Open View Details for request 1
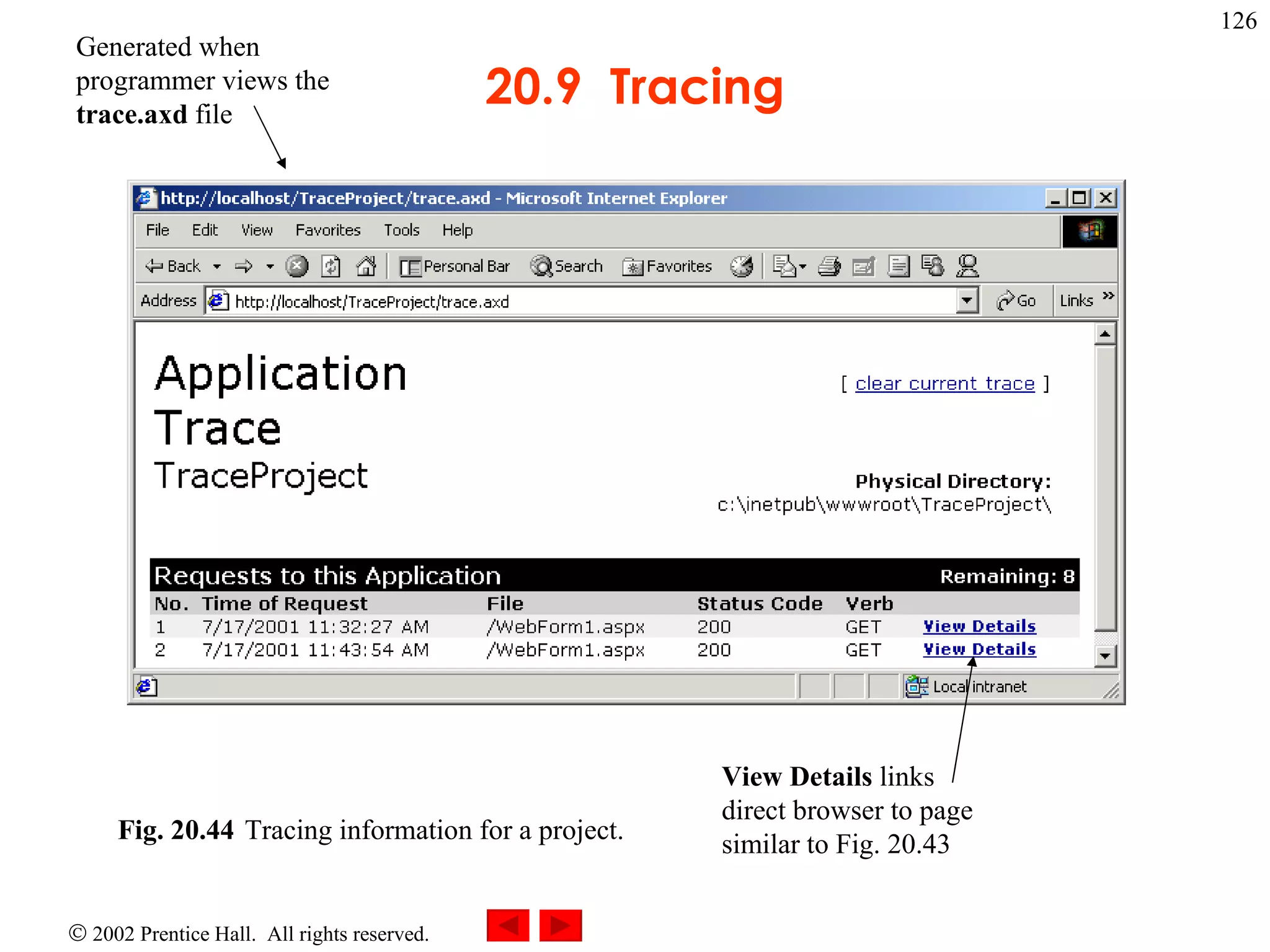 pyautogui.click(x=979, y=627)
